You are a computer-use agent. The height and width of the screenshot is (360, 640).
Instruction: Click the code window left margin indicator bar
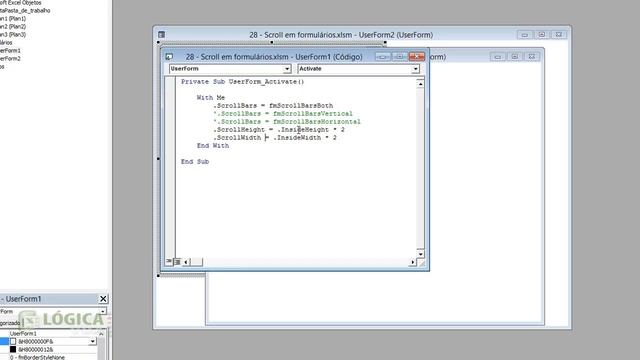(x=170, y=167)
